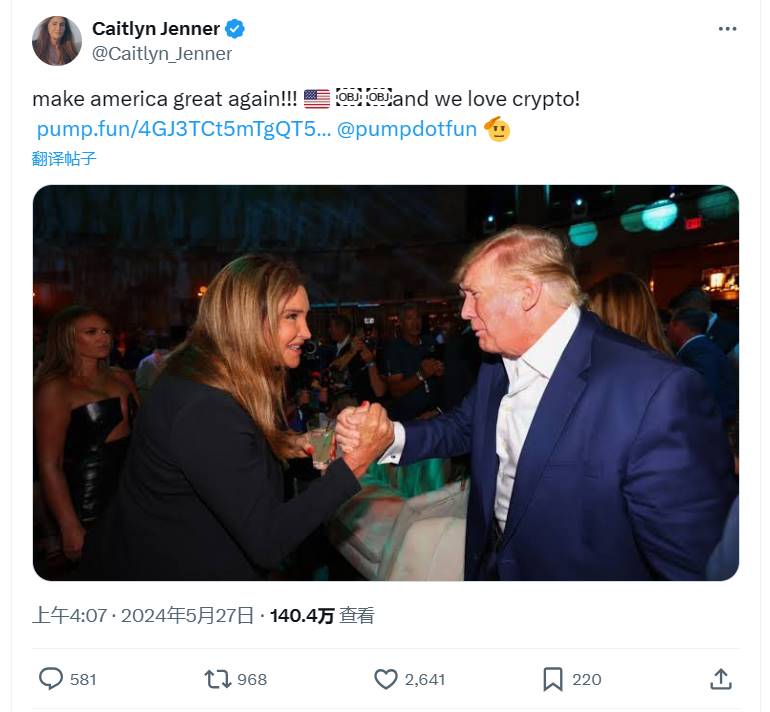
Task: Like the post with the heart icon
Action: click(386, 679)
